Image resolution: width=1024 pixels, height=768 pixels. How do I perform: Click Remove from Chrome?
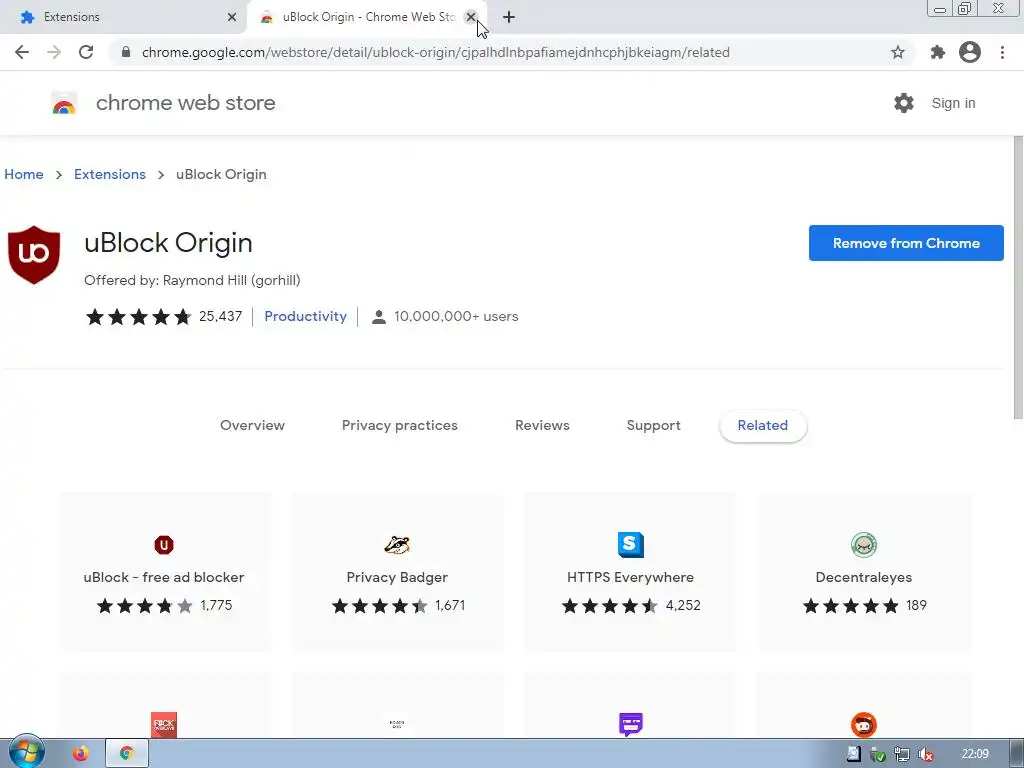point(906,243)
